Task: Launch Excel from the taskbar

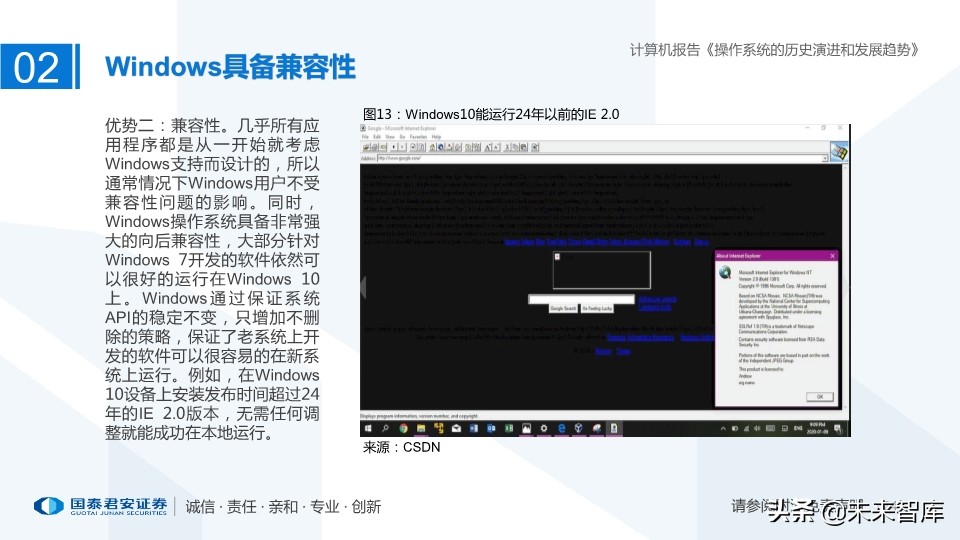Action: point(509,429)
